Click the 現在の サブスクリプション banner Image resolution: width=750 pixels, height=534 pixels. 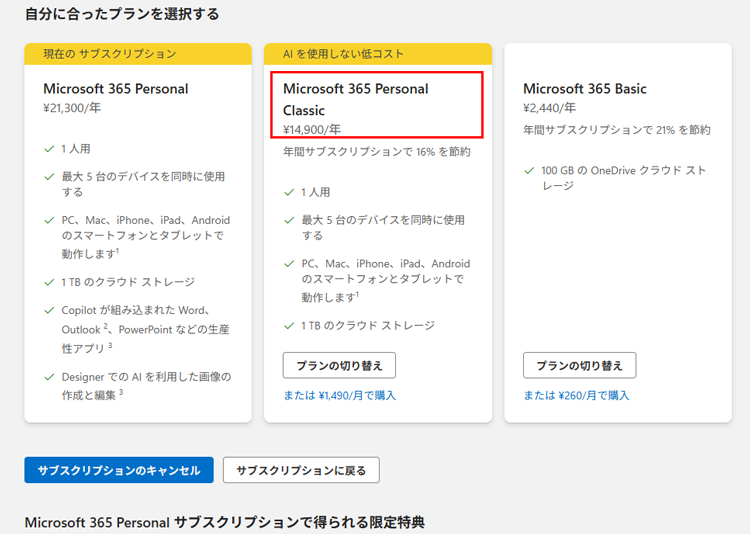click(138, 54)
